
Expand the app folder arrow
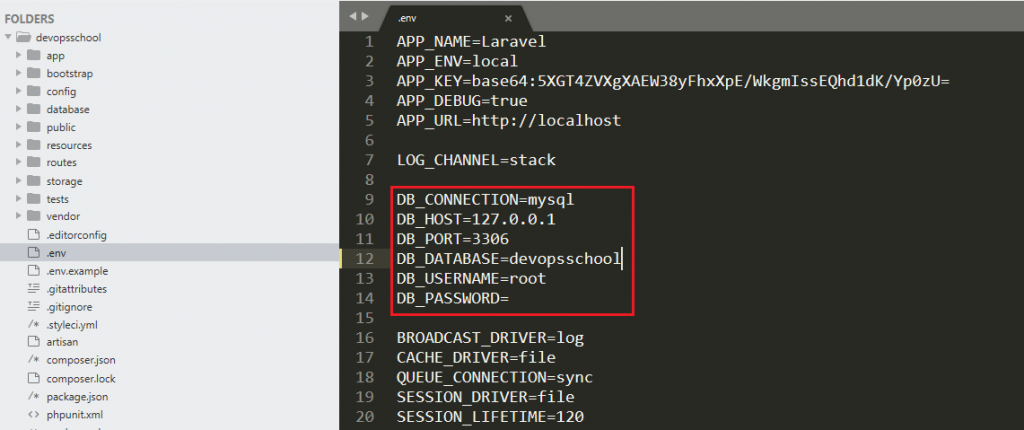(20, 56)
